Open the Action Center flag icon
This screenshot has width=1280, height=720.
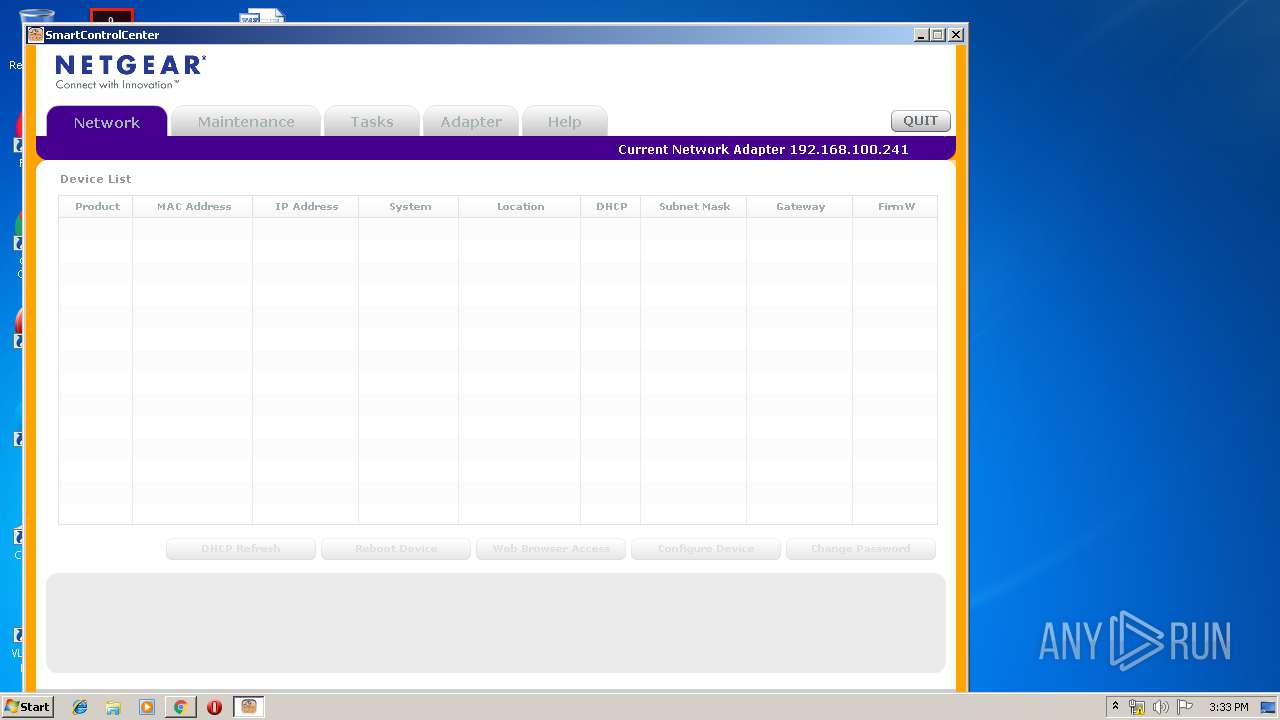pyautogui.click(x=1185, y=707)
